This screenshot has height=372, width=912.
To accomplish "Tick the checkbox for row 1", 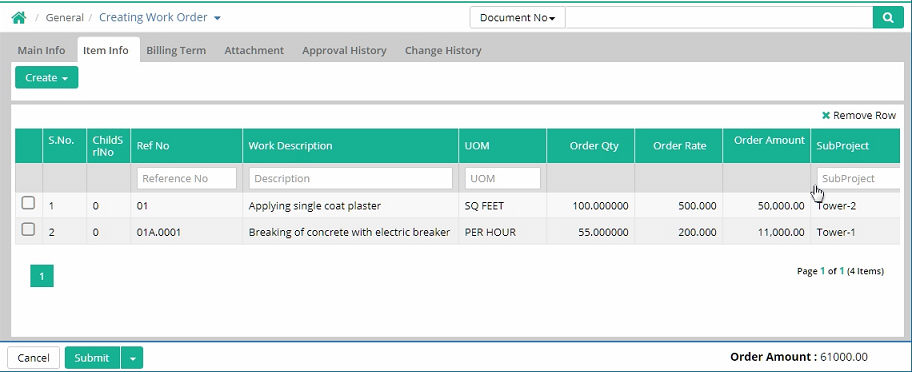I will pos(28,203).
